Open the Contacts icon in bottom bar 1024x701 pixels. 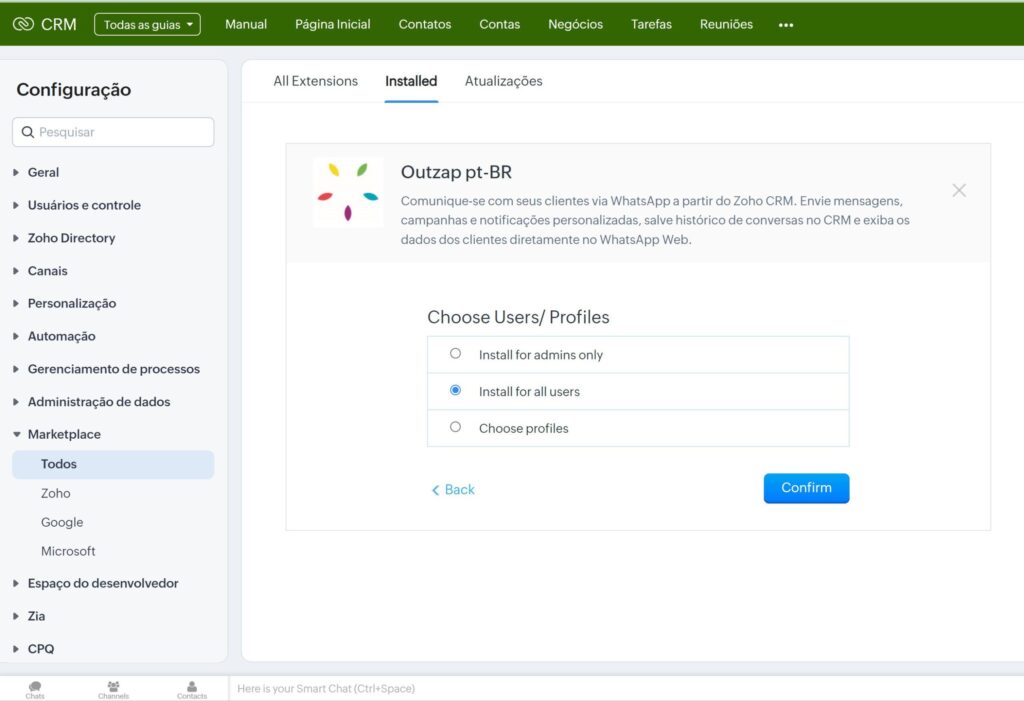click(x=192, y=689)
